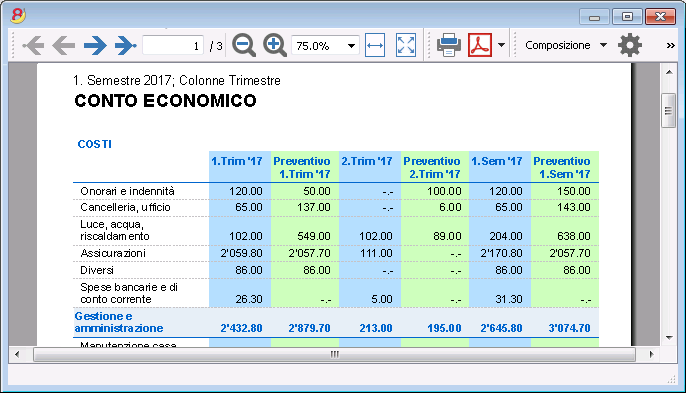
Task: Click the page number input field
Action: coord(173,46)
